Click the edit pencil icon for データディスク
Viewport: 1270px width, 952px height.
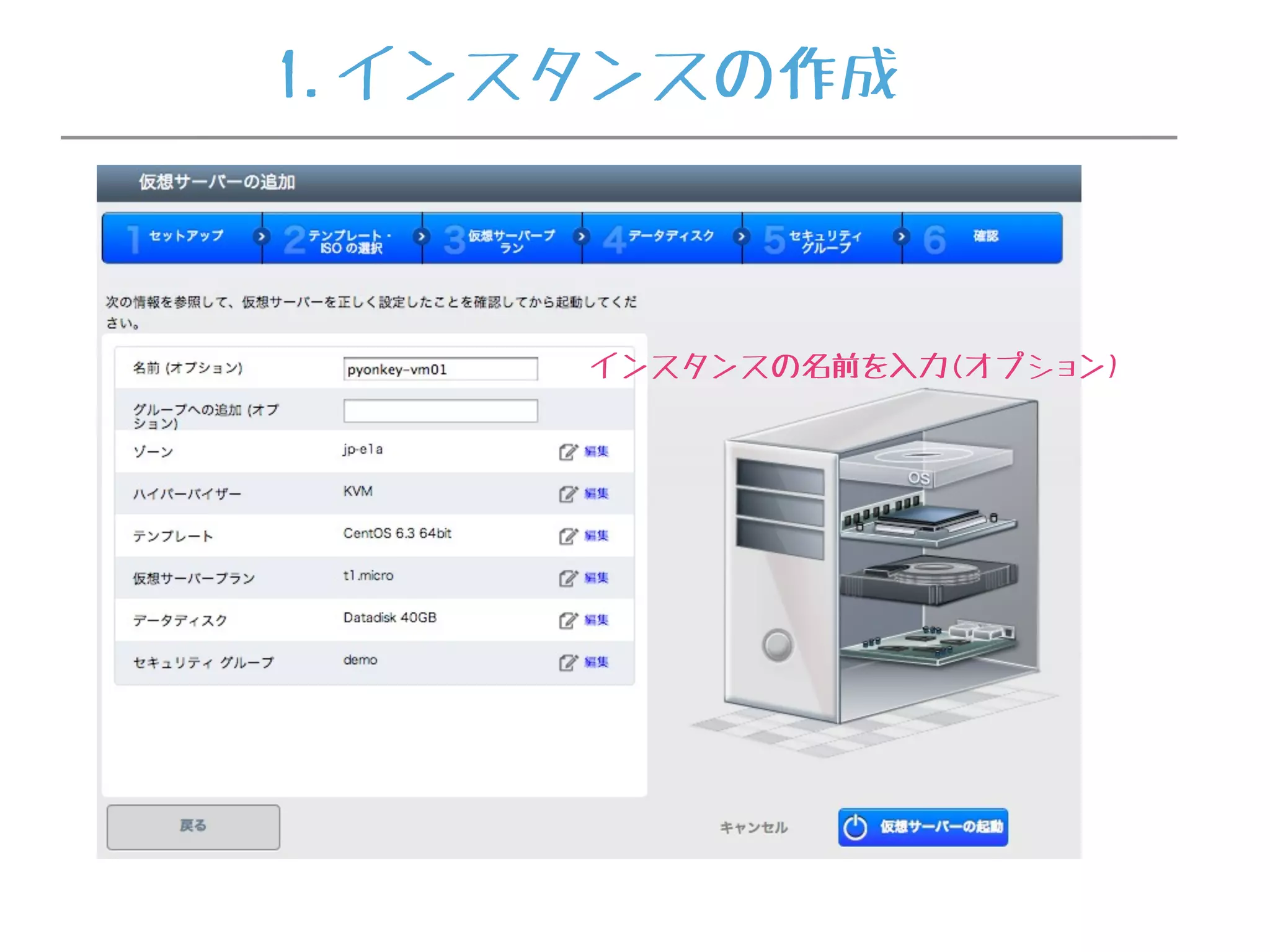(567, 620)
